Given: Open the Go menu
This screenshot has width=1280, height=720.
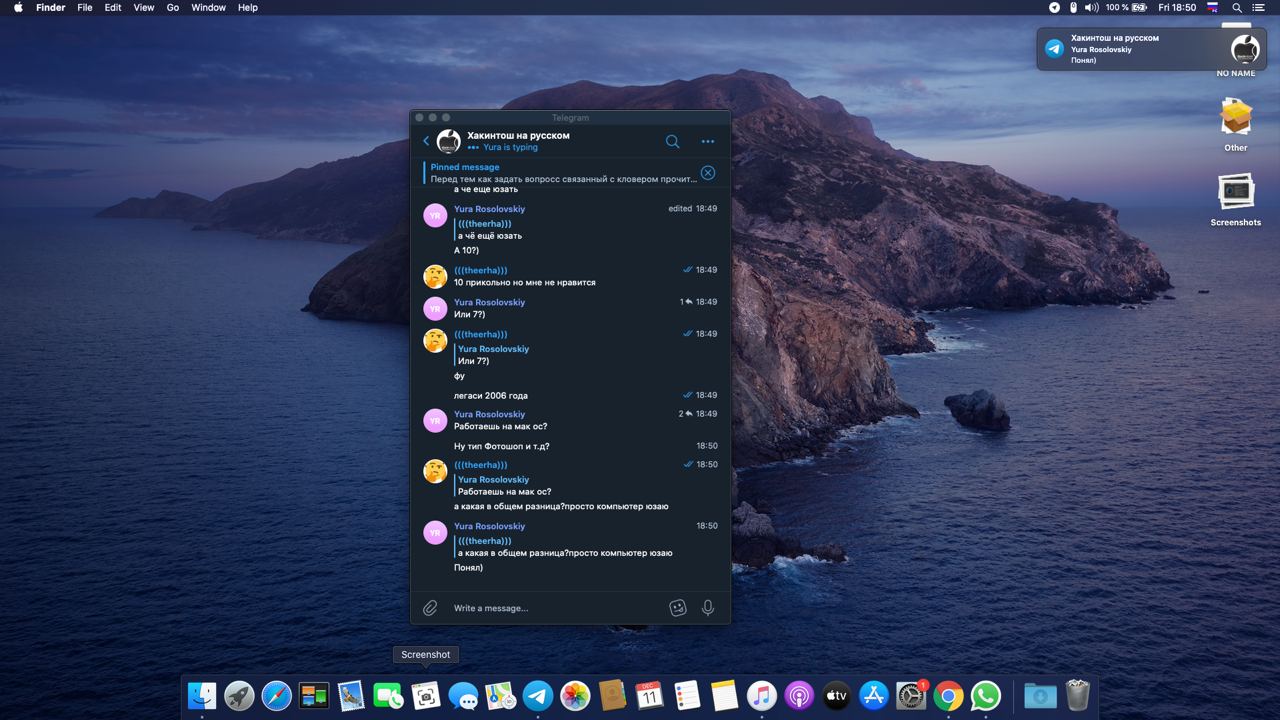Looking at the screenshot, I should coord(173,7).
